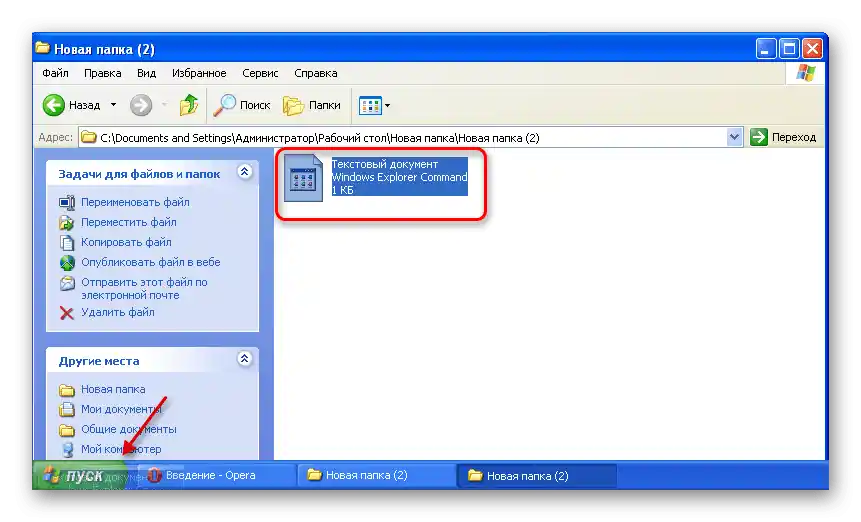Toggle the Папки folders pane button
861x522 pixels.
(312, 105)
